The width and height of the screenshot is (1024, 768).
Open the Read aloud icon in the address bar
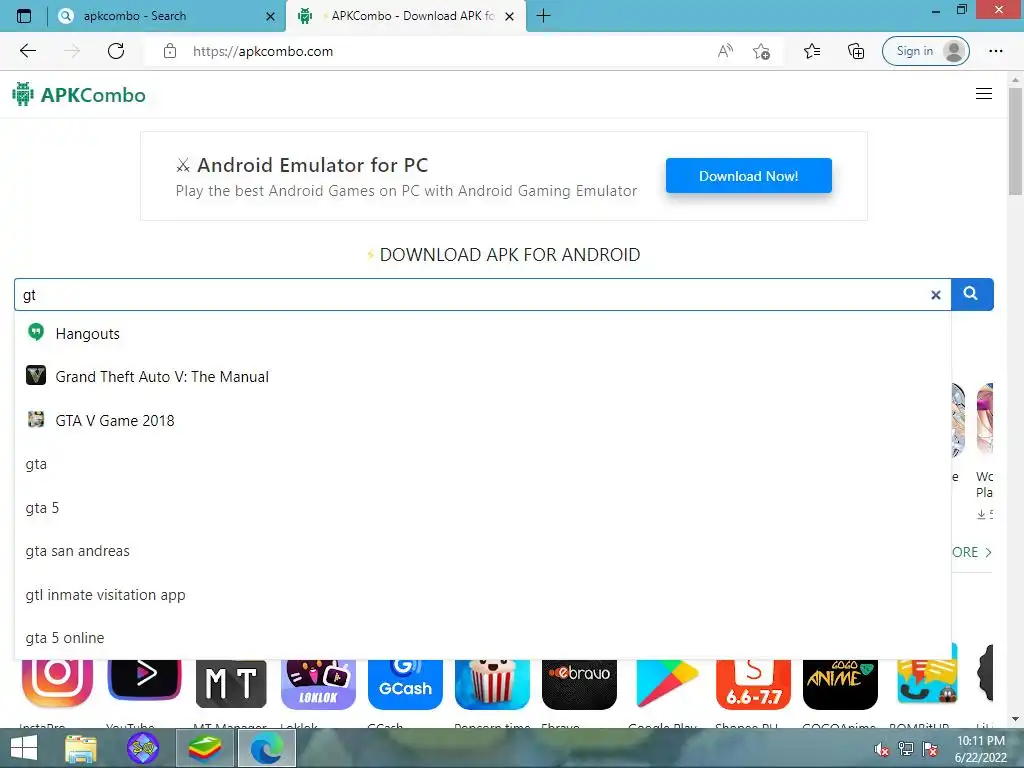[725, 51]
